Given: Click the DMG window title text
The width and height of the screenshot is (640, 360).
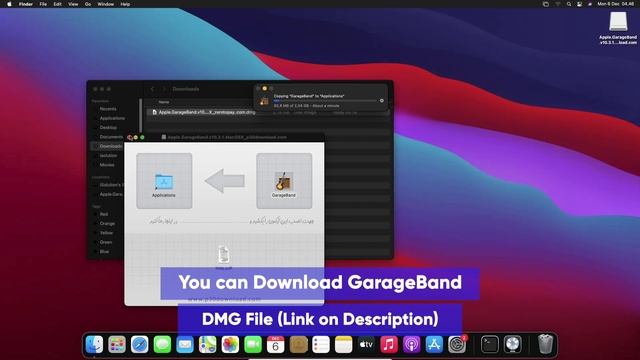Looking at the screenshot, I should coord(227,138).
